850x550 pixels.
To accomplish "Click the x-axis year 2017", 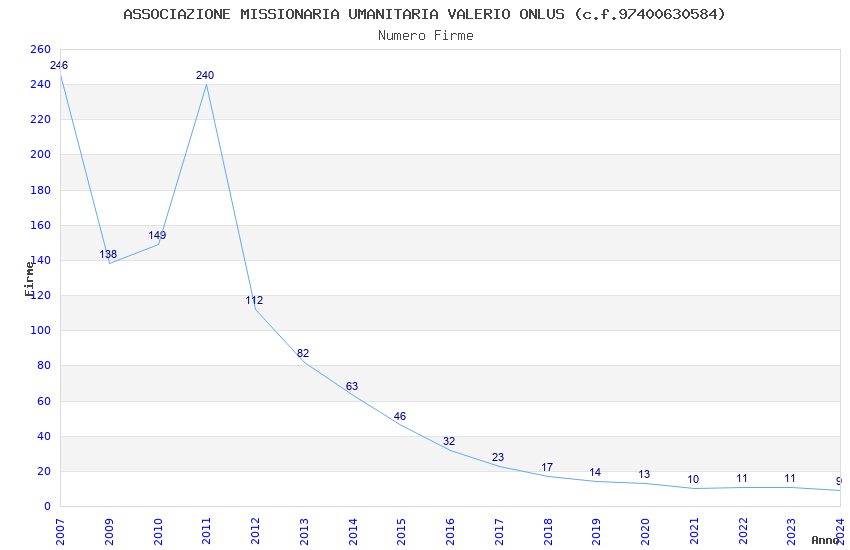I will [x=499, y=532].
